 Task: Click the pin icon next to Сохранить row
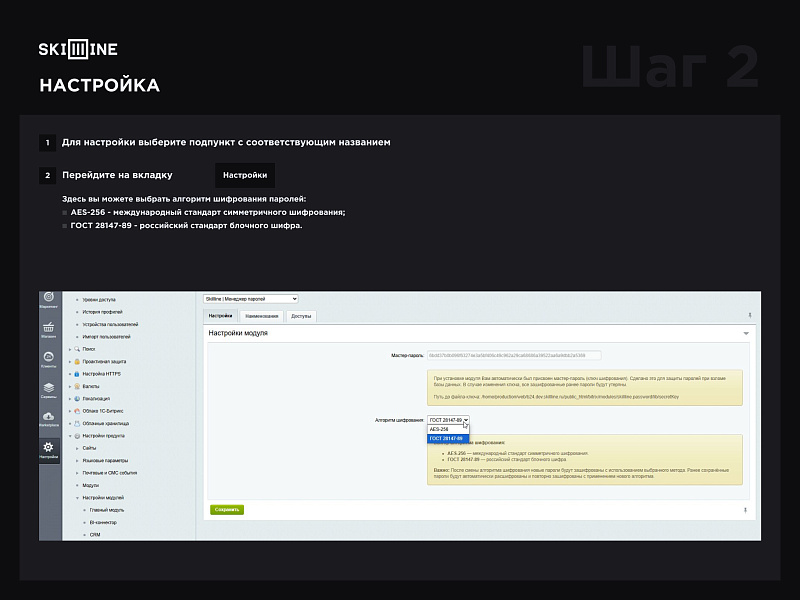[x=745, y=510]
